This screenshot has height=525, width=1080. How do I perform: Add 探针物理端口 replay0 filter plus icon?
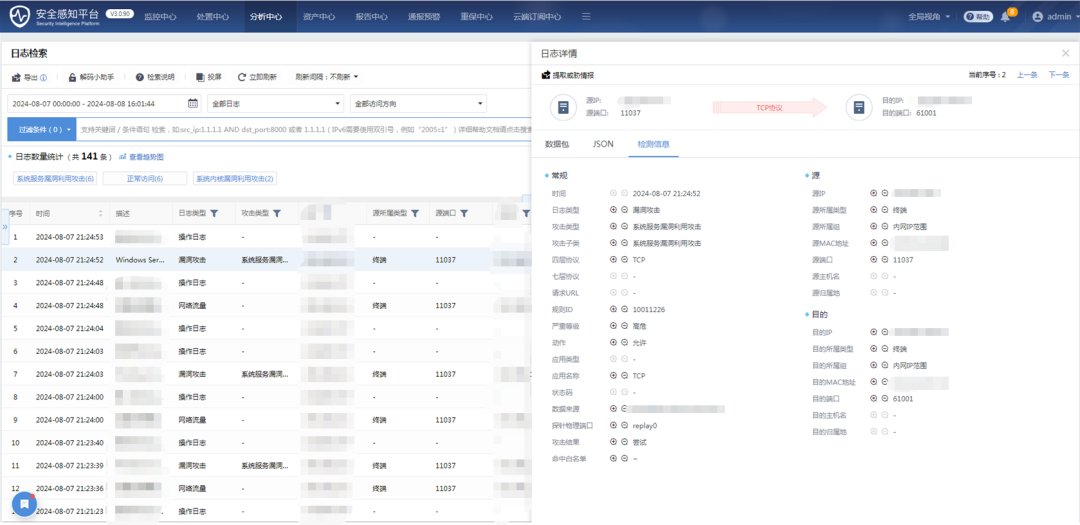click(x=614, y=425)
